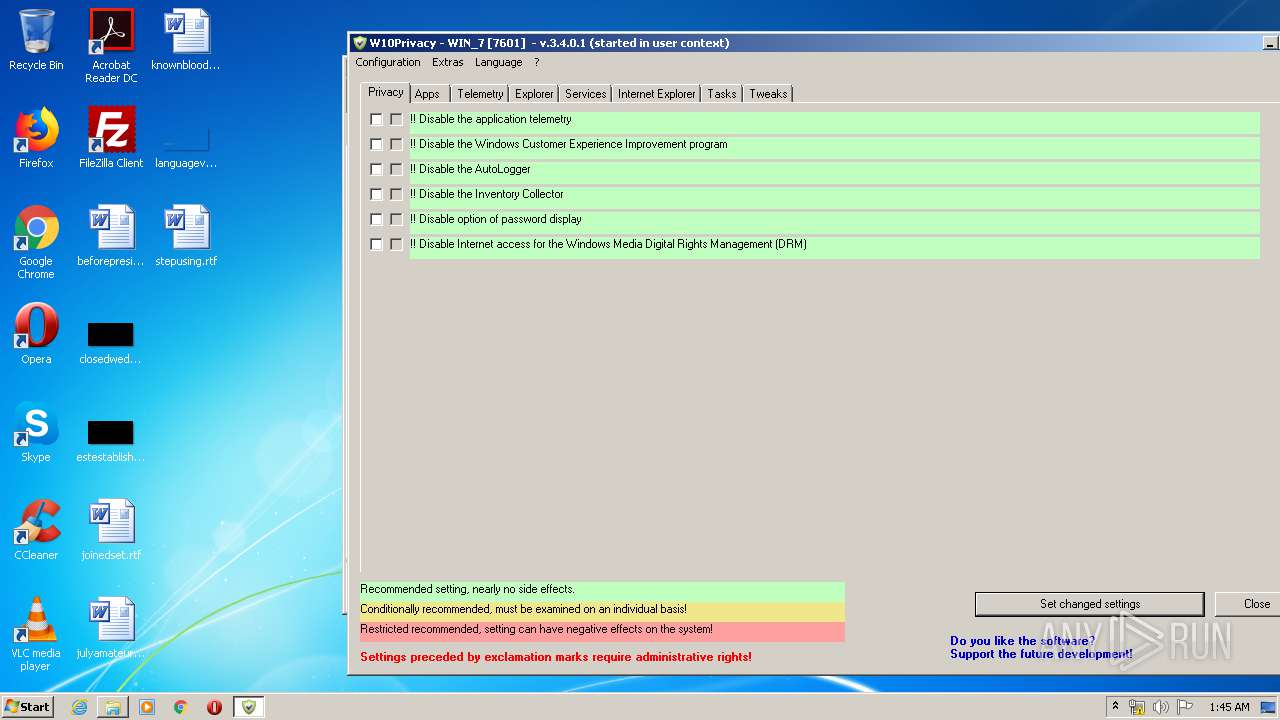This screenshot has height=720, width=1280.
Task: Launch Google Chrome from desktop shortcut
Action: click(x=36, y=242)
